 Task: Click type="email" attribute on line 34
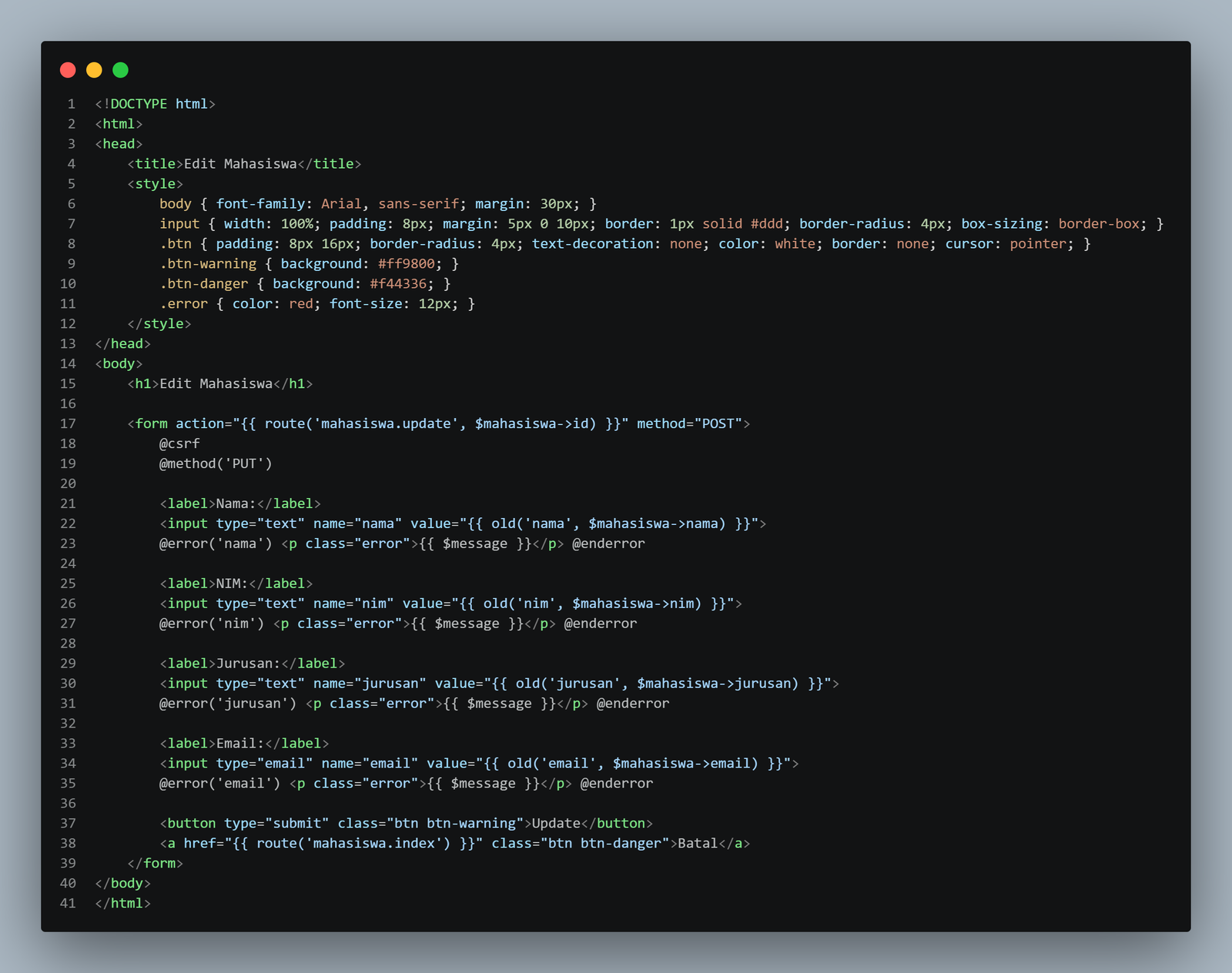(264, 764)
